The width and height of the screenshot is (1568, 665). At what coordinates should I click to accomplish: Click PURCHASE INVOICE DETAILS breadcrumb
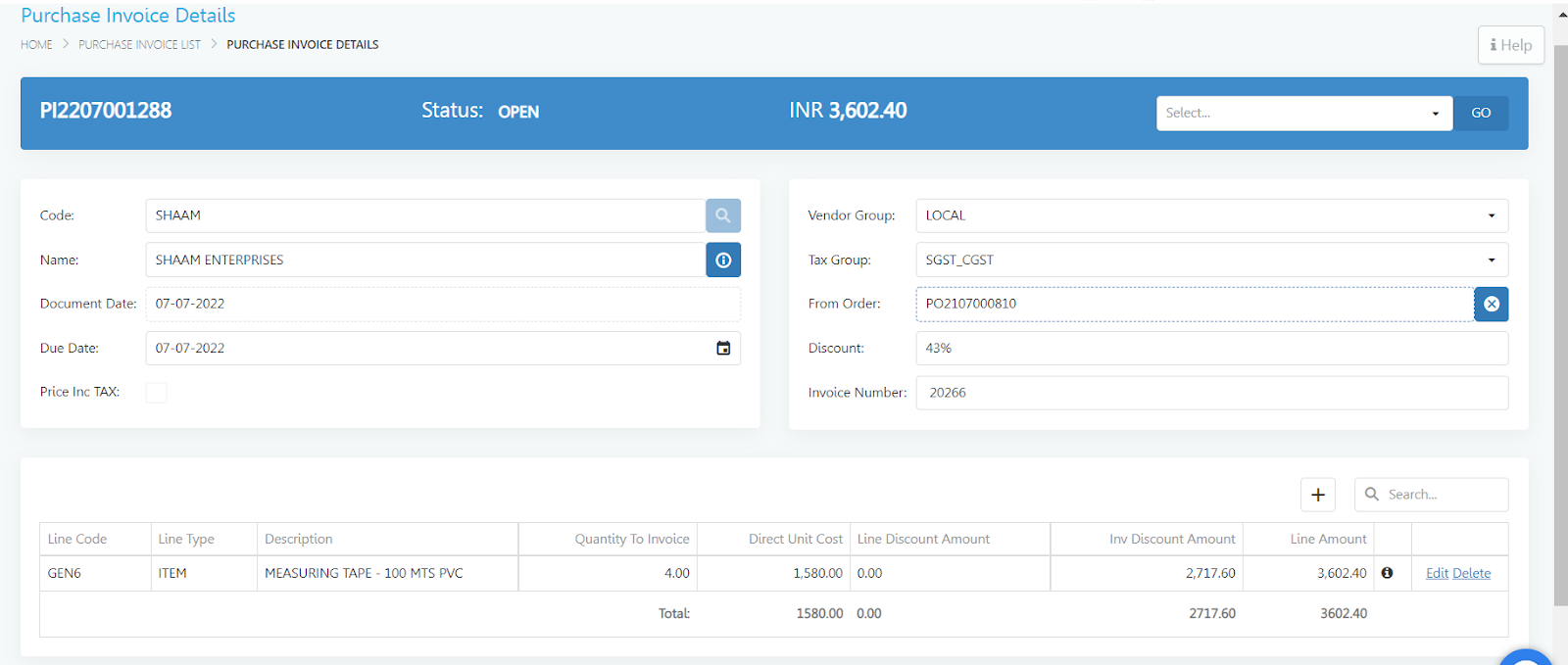(302, 45)
